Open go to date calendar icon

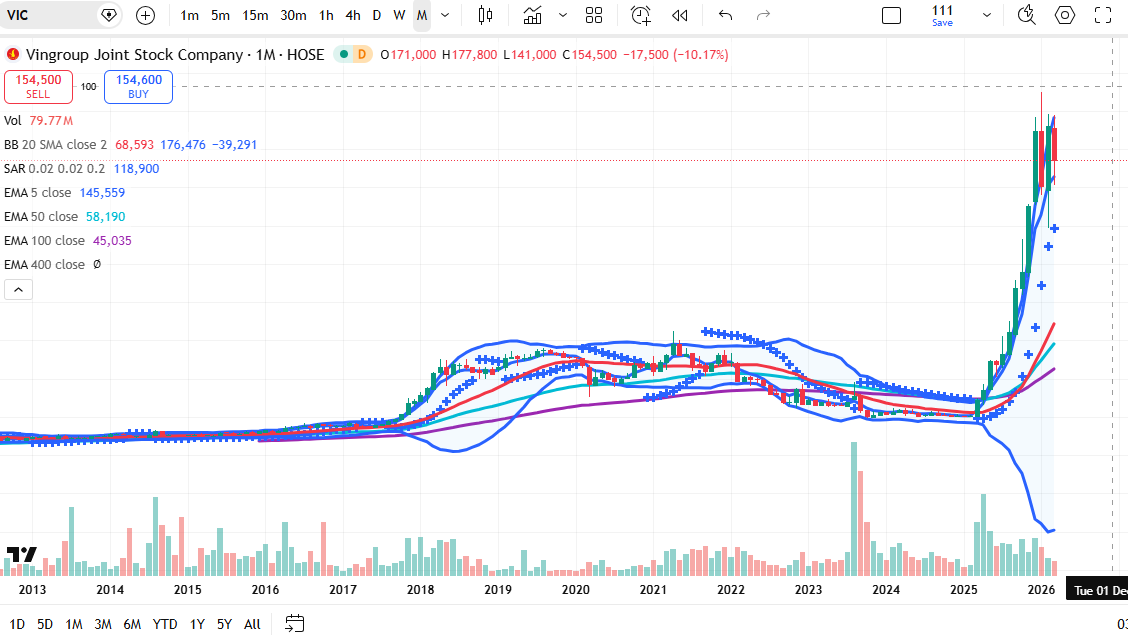coord(295,623)
